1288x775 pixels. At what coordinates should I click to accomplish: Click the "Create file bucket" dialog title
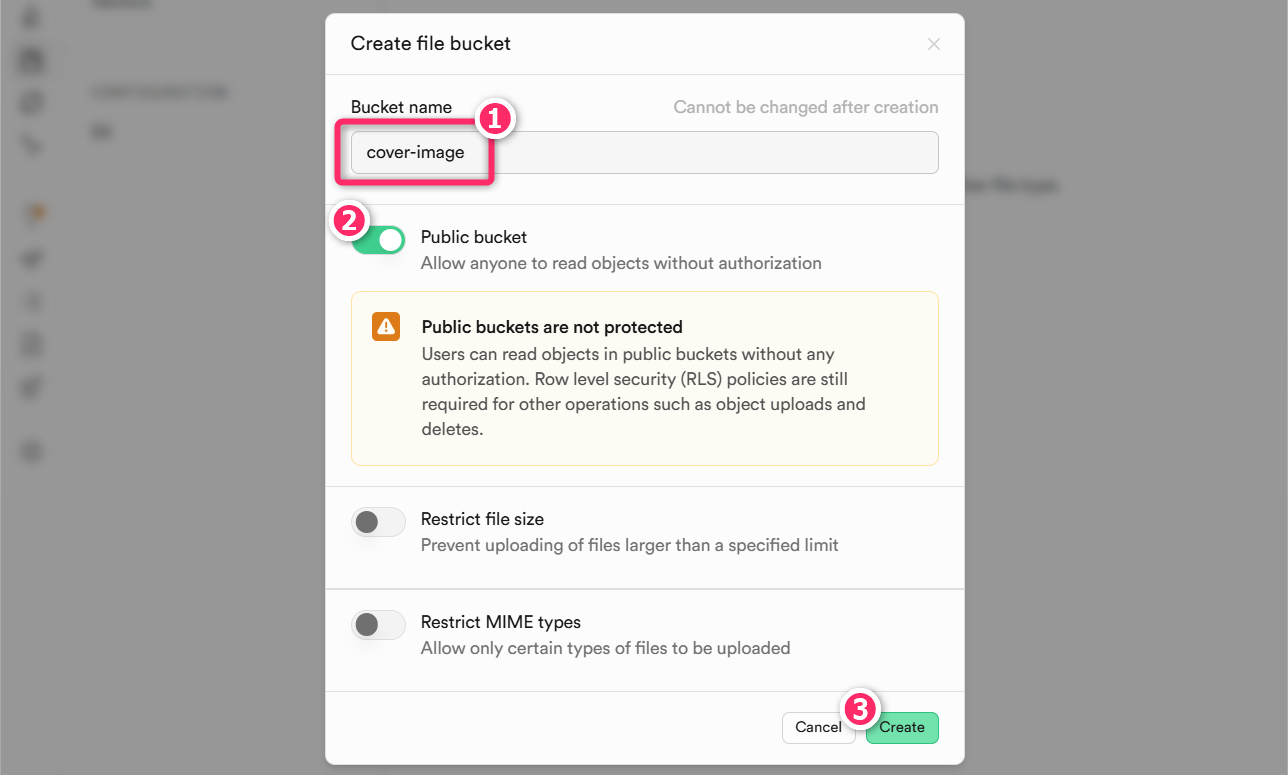[x=430, y=44]
